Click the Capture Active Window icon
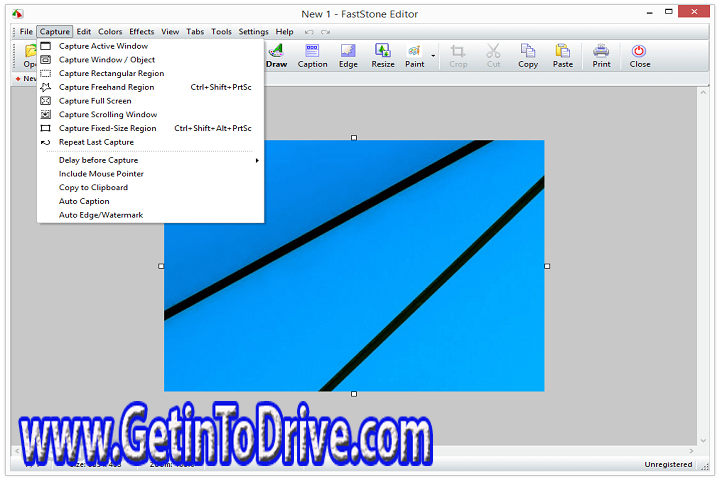 pyautogui.click(x=45, y=46)
